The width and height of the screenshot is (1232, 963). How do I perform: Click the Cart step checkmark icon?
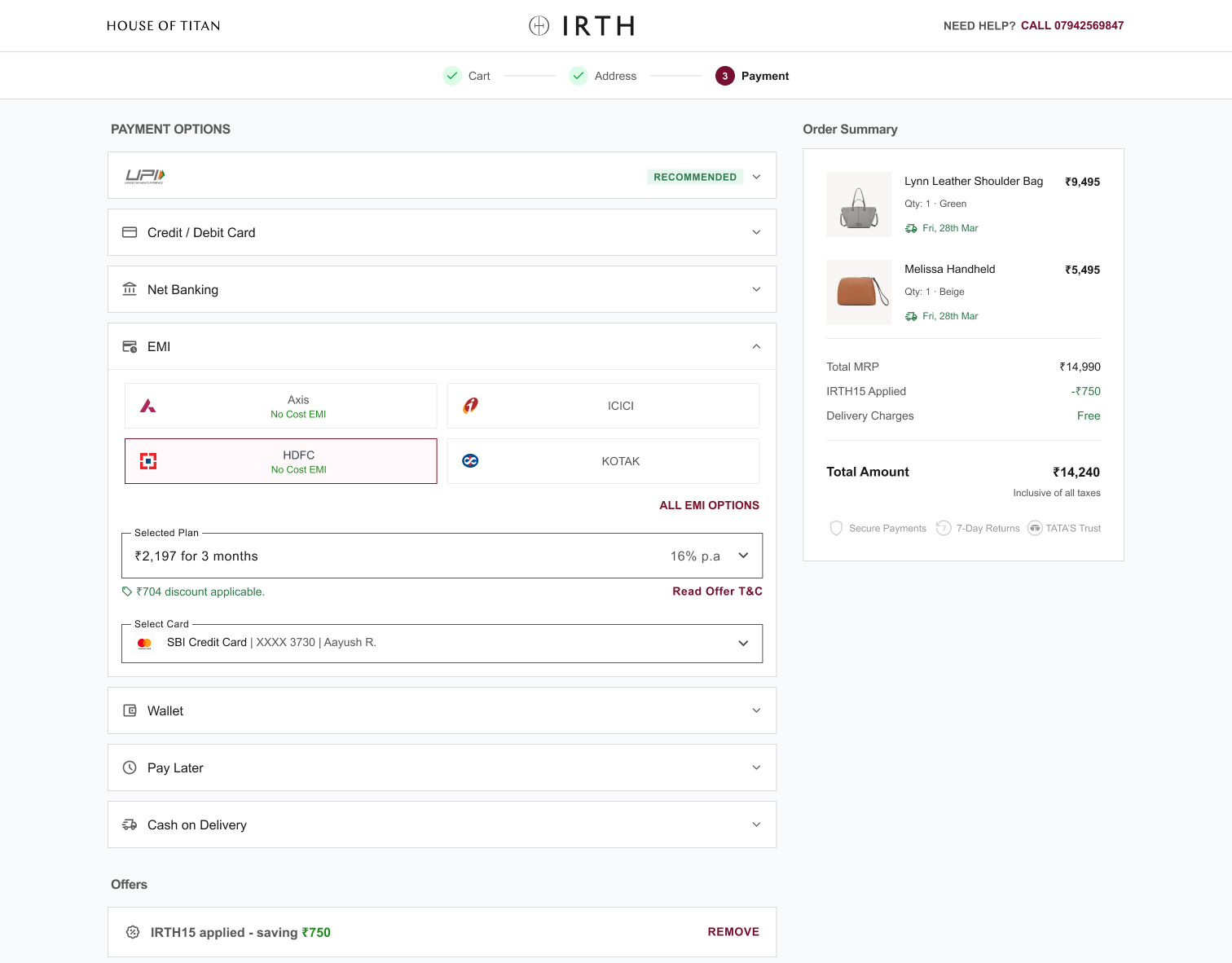452,76
